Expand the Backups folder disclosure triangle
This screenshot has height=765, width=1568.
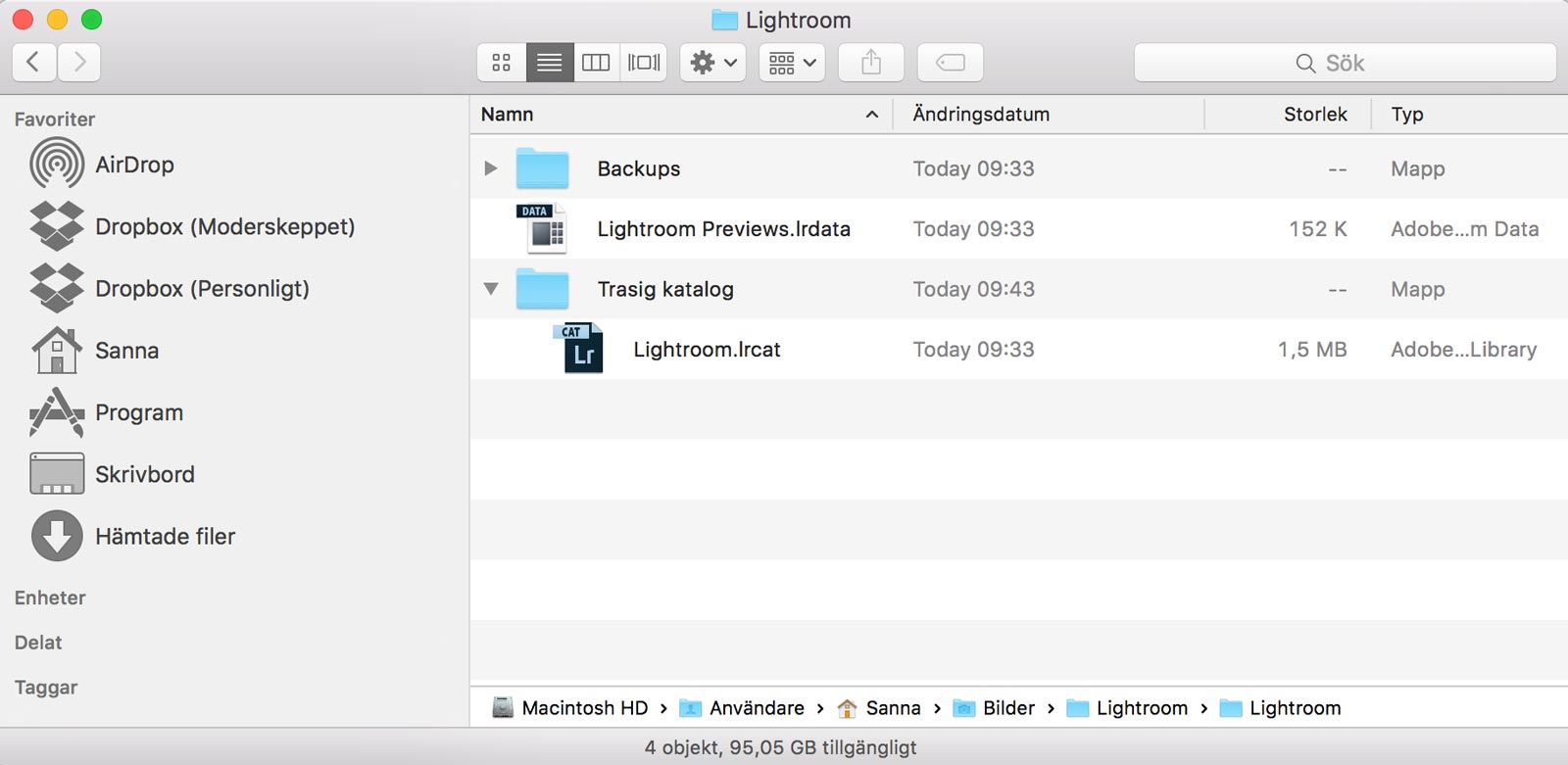491,168
